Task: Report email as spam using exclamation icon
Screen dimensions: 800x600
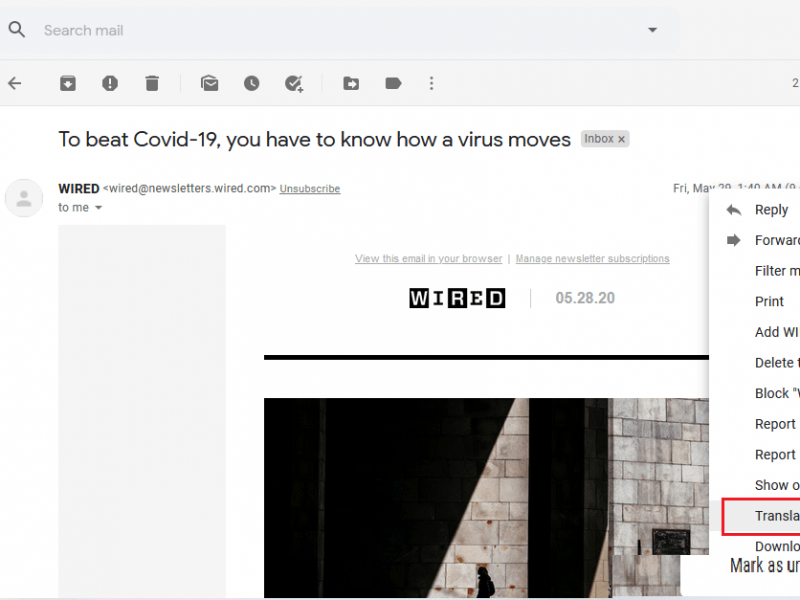Action: (x=110, y=84)
